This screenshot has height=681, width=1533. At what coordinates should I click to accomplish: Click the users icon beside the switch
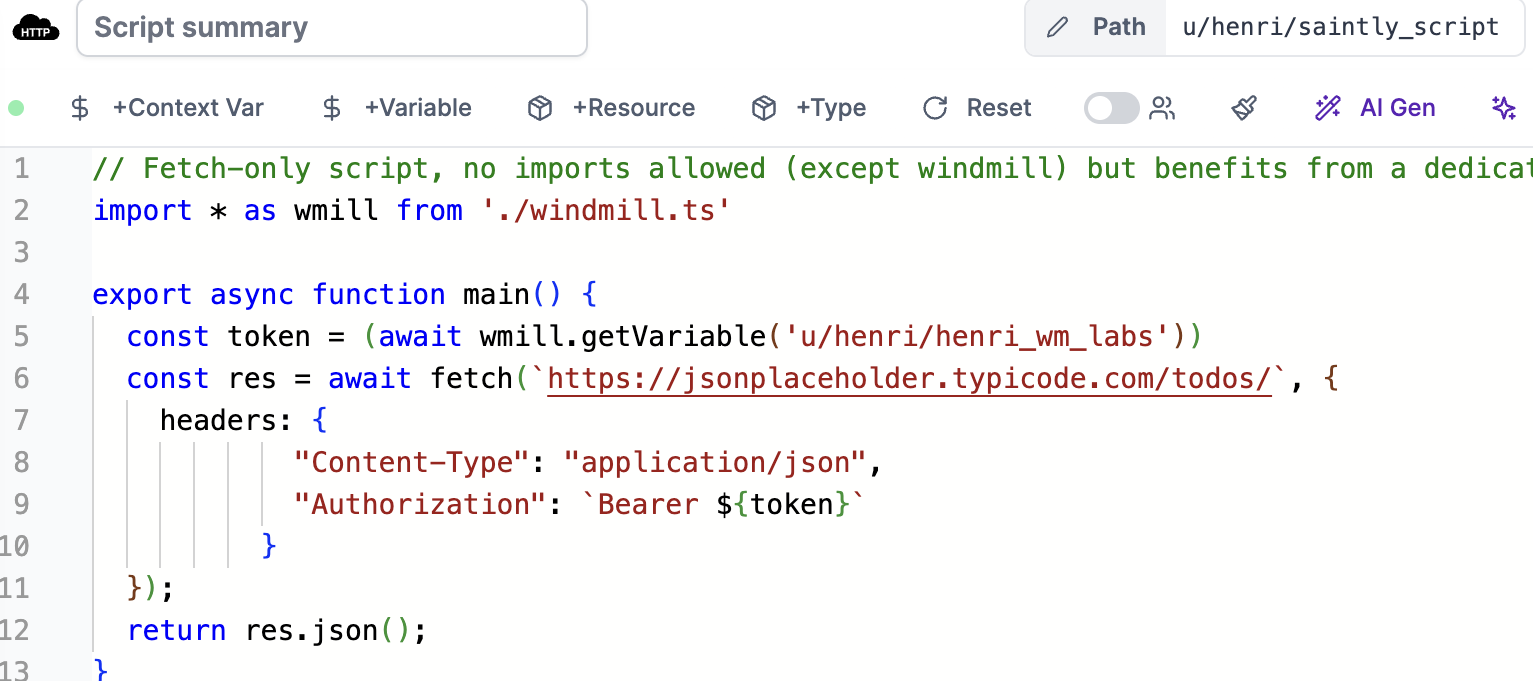point(1162,108)
